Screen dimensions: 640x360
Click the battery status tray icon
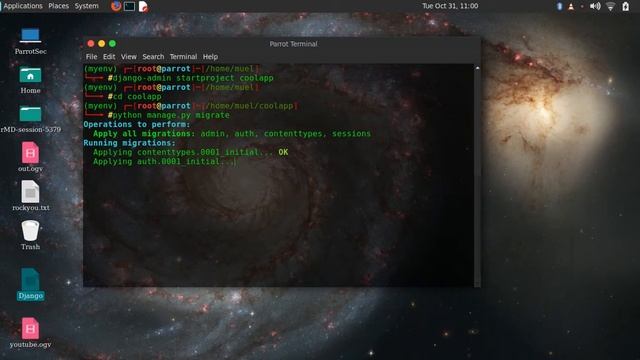pyautogui.click(x=625, y=6)
